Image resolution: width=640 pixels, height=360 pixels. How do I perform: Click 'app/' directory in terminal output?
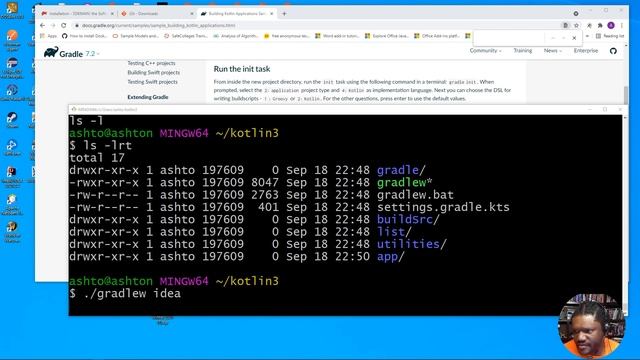(391, 256)
